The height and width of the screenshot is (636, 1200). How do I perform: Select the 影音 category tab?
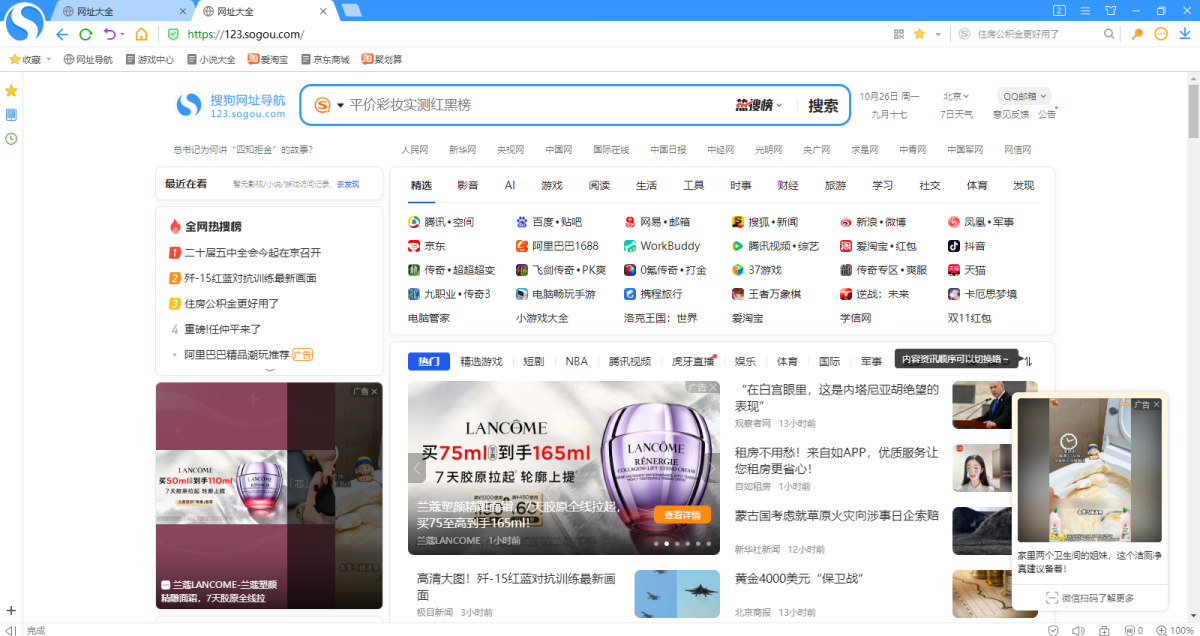pyautogui.click(x=468, y=185)
